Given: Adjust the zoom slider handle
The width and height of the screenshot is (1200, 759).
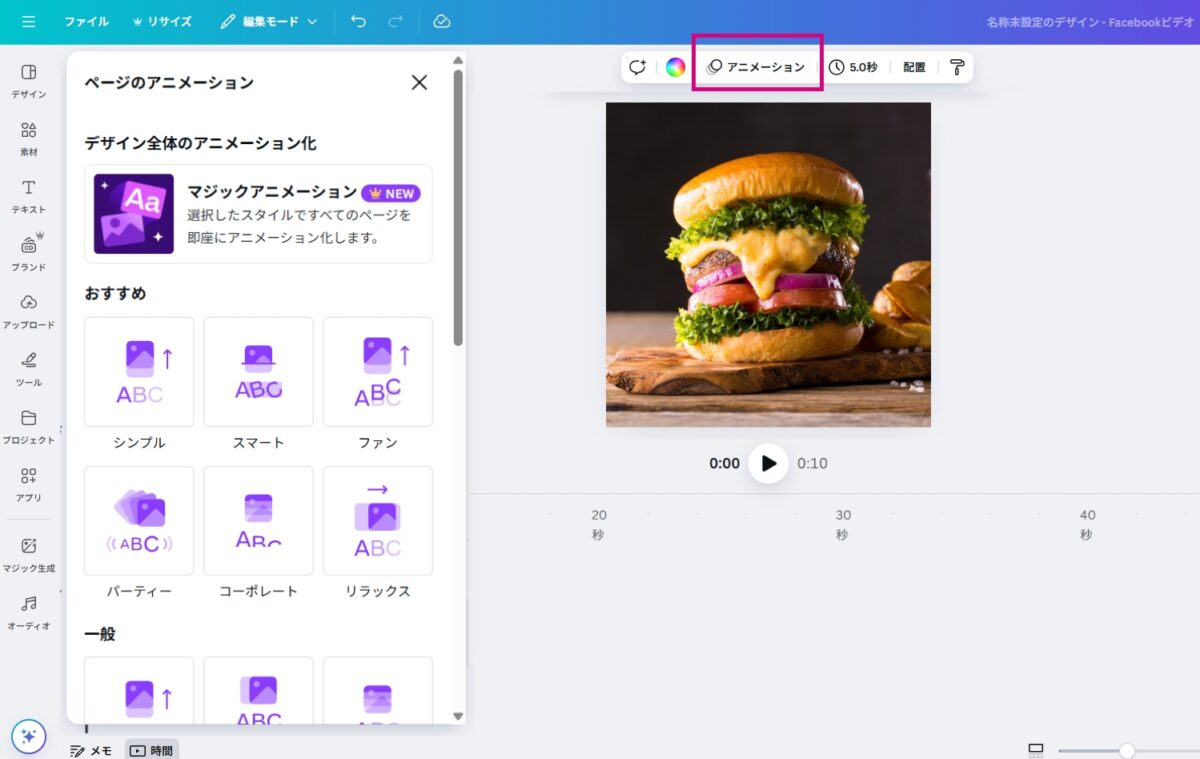Looking at the screenshot, I should point(1127,750).
